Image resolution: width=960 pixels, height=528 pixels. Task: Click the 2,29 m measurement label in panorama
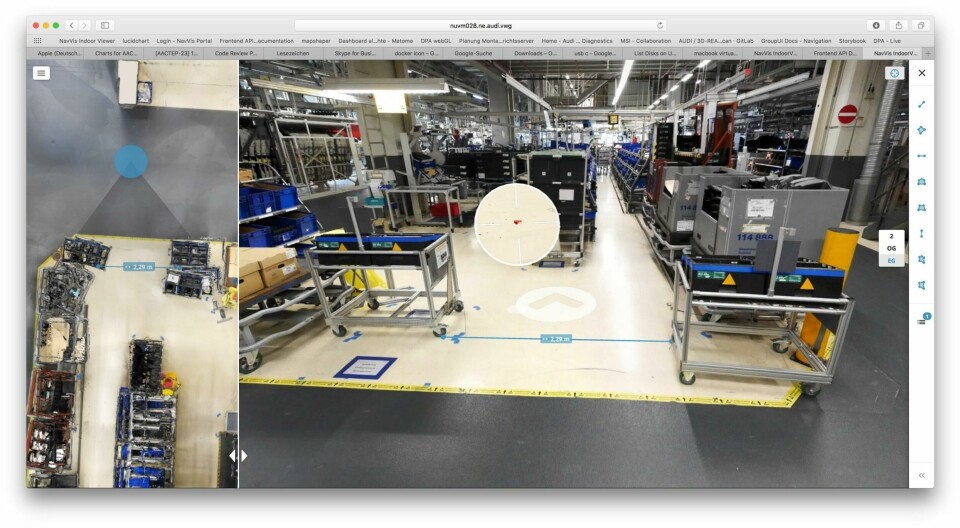554,339
